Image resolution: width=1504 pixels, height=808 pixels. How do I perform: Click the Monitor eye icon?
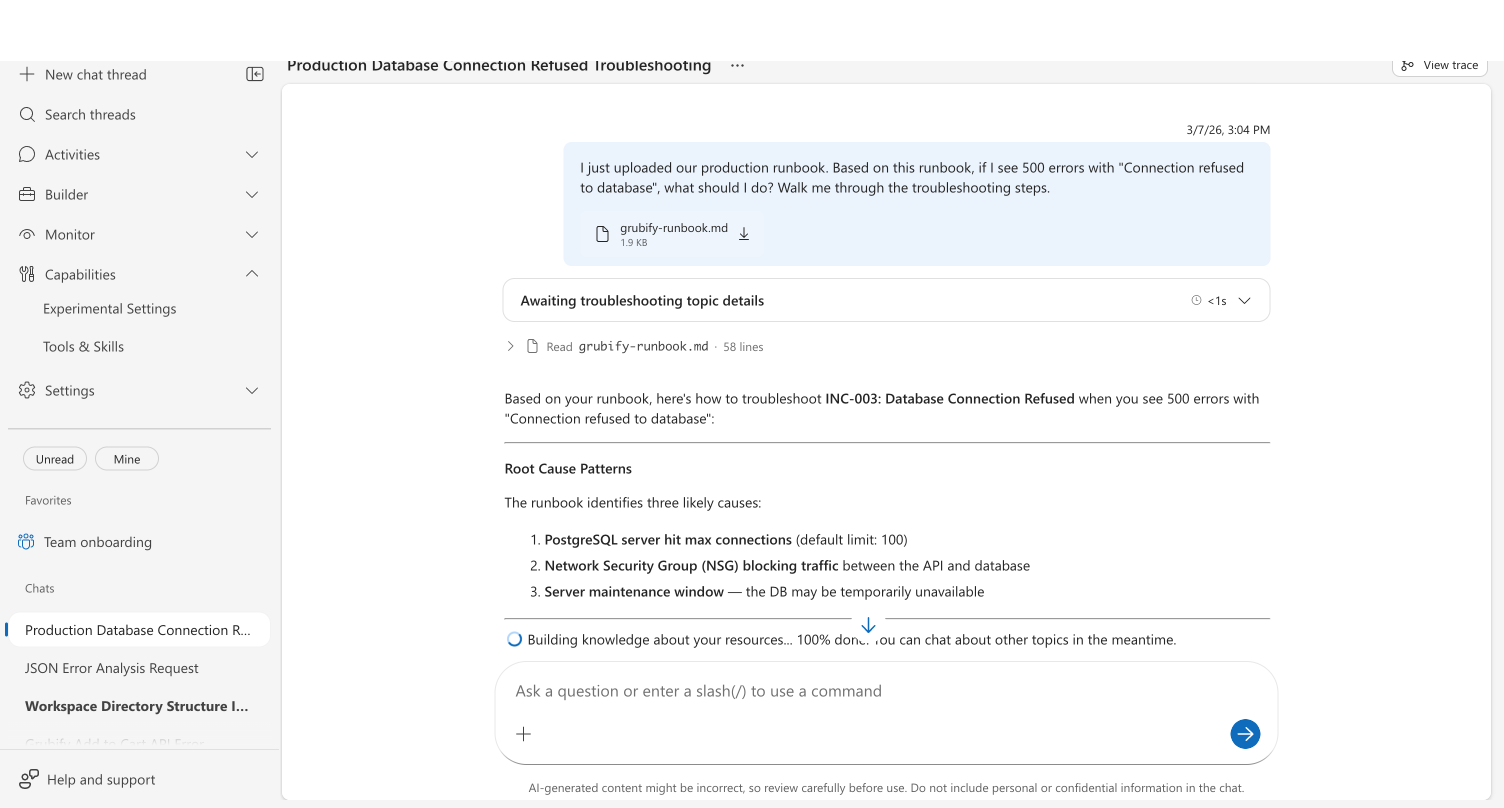click(x=27, y=234)
